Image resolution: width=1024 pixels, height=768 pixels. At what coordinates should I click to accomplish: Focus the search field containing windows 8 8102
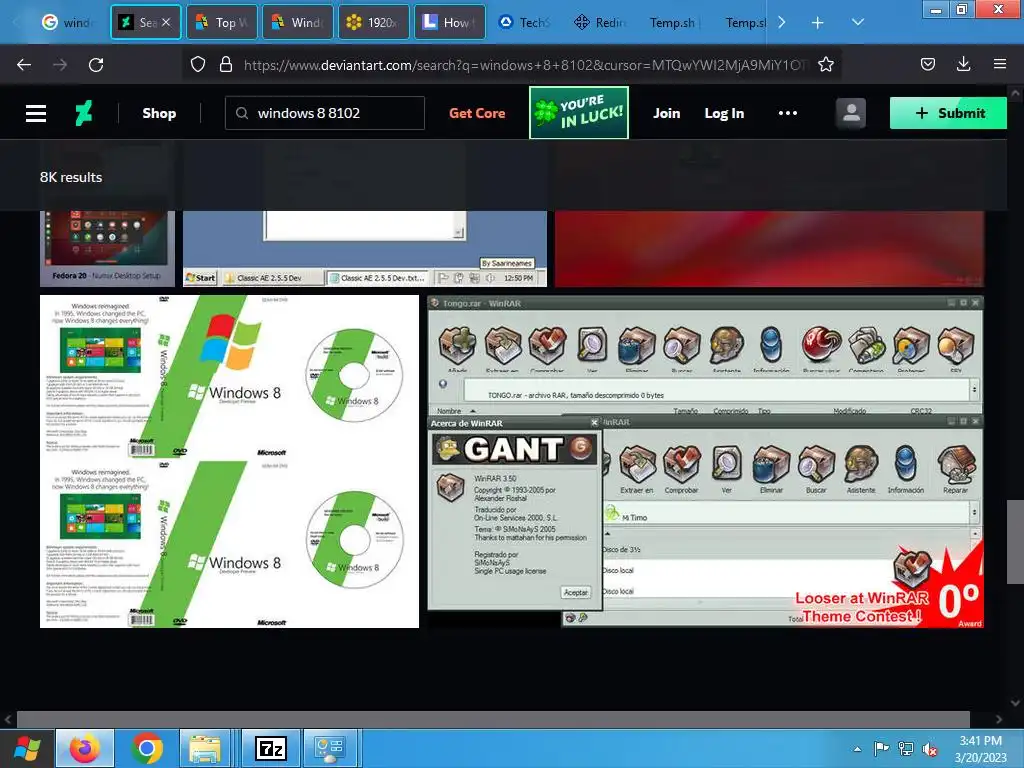[325, 113]
